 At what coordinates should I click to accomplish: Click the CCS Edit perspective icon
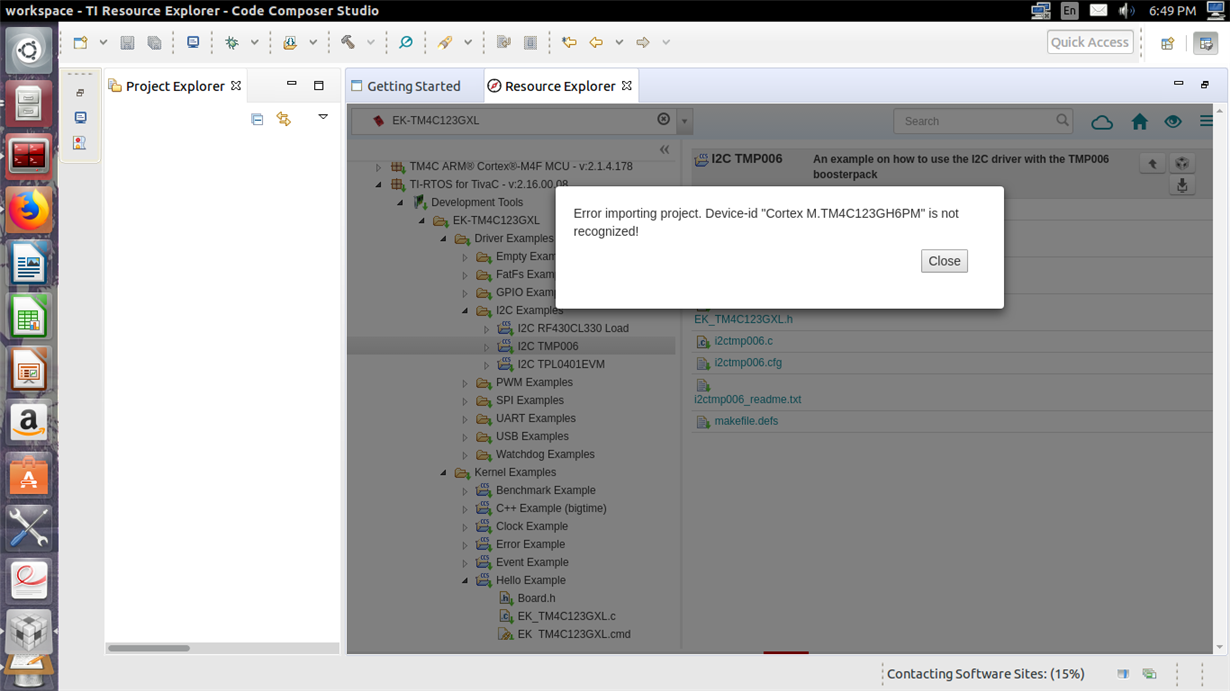(x=1206, y=43)
